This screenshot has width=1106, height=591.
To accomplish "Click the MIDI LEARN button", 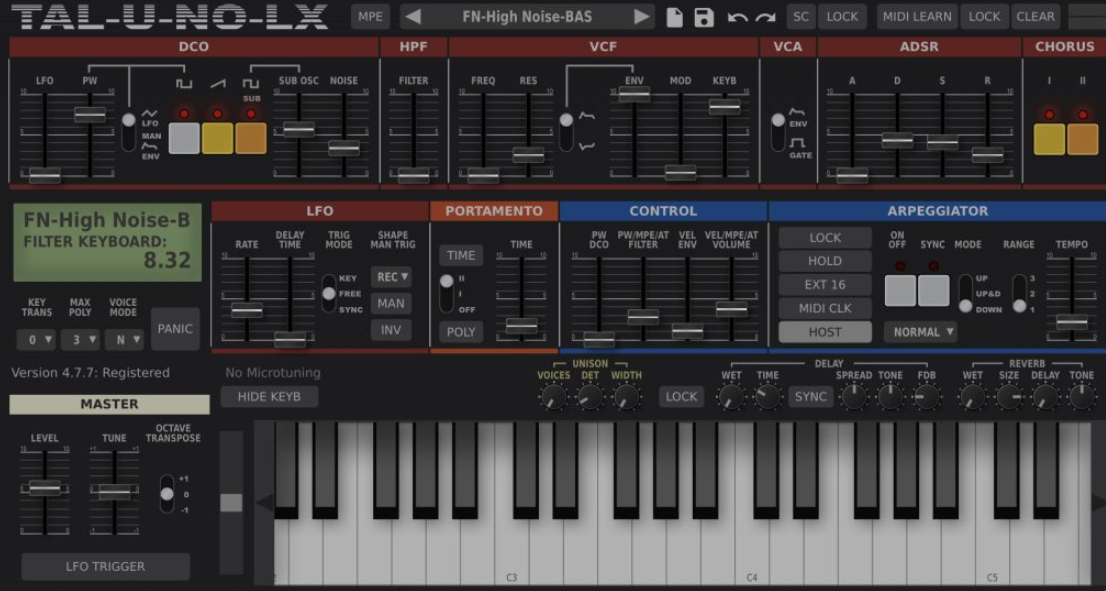I will click(916, 17).
